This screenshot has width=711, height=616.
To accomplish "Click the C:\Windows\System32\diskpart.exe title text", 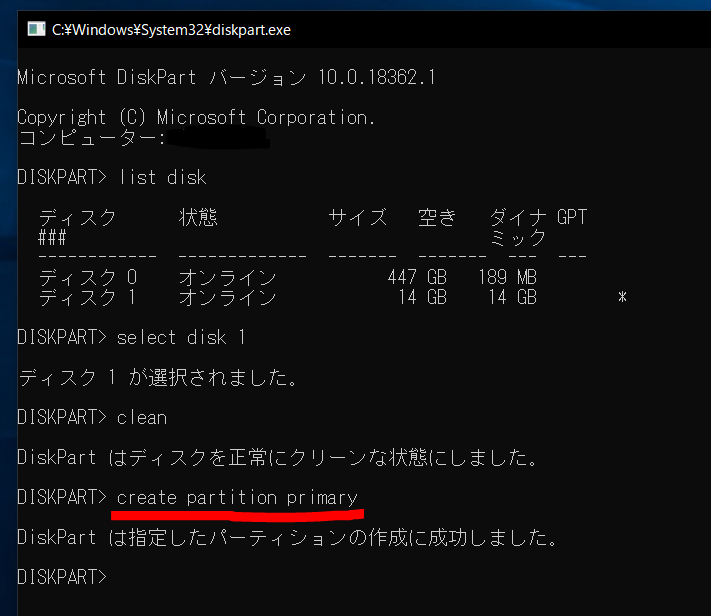I will click(x=171, y=29).
